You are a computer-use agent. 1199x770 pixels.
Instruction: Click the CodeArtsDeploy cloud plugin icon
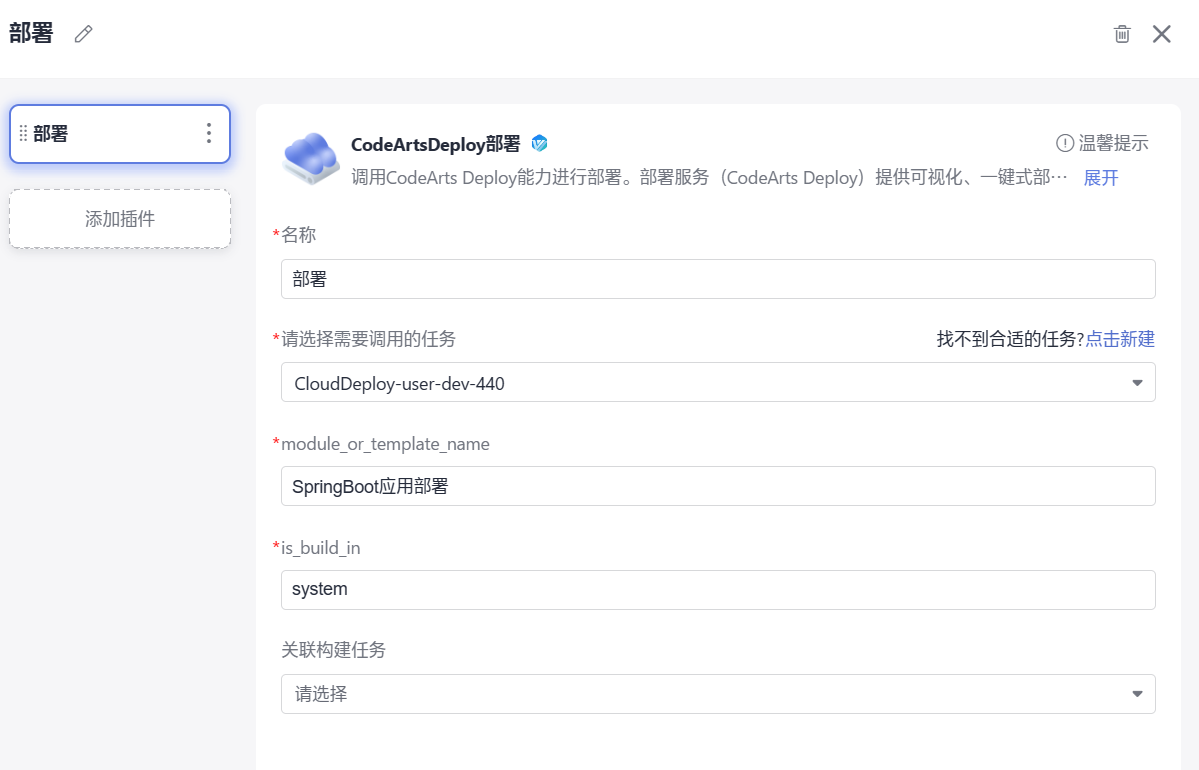pos(310,158)
